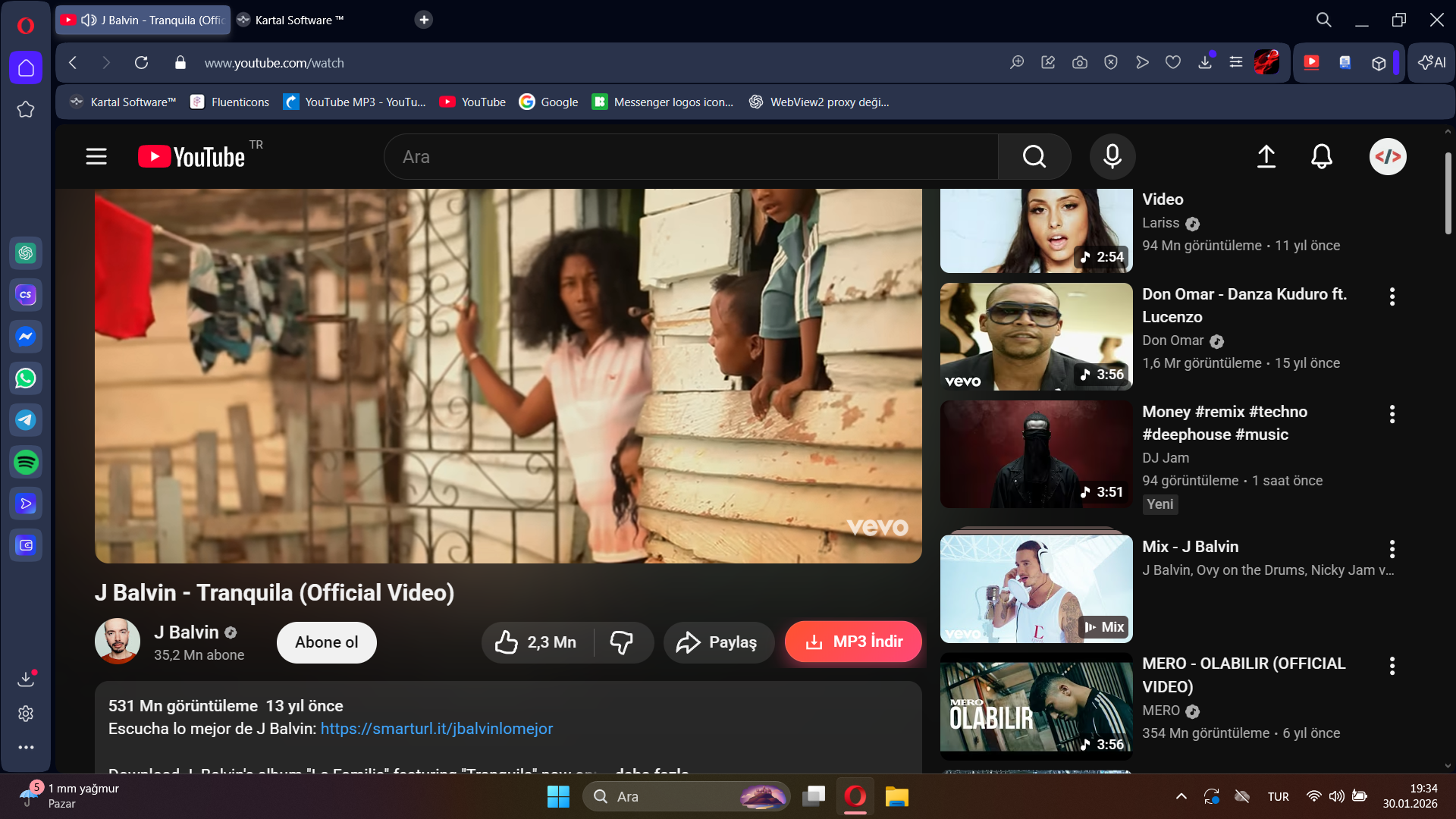
Task: Mute the J Balvin tab audio
Action: pyautogui.click(x=89, y=20)
